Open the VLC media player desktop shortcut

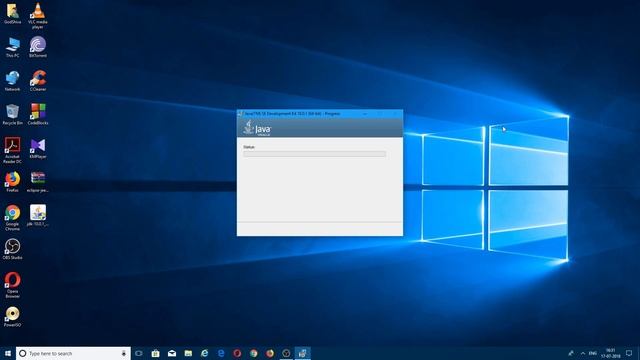(38, 16)
